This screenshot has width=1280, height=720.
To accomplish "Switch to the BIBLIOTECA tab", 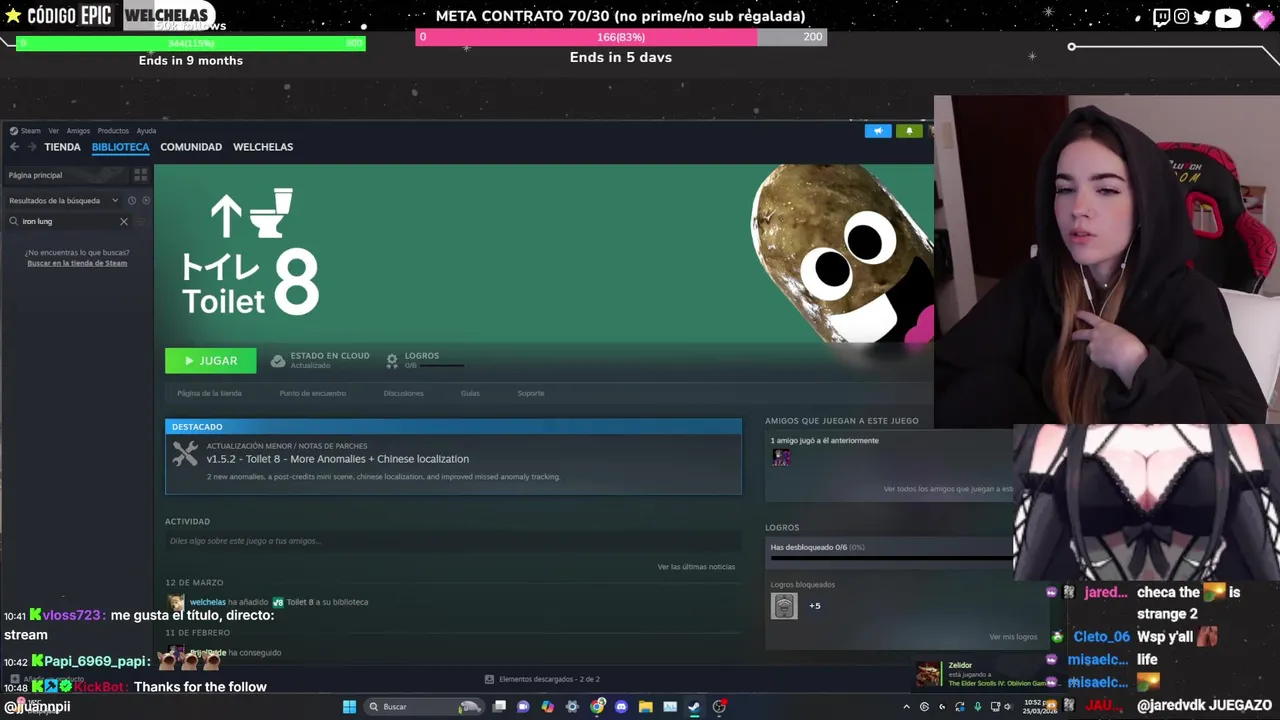I will point(120,147).
